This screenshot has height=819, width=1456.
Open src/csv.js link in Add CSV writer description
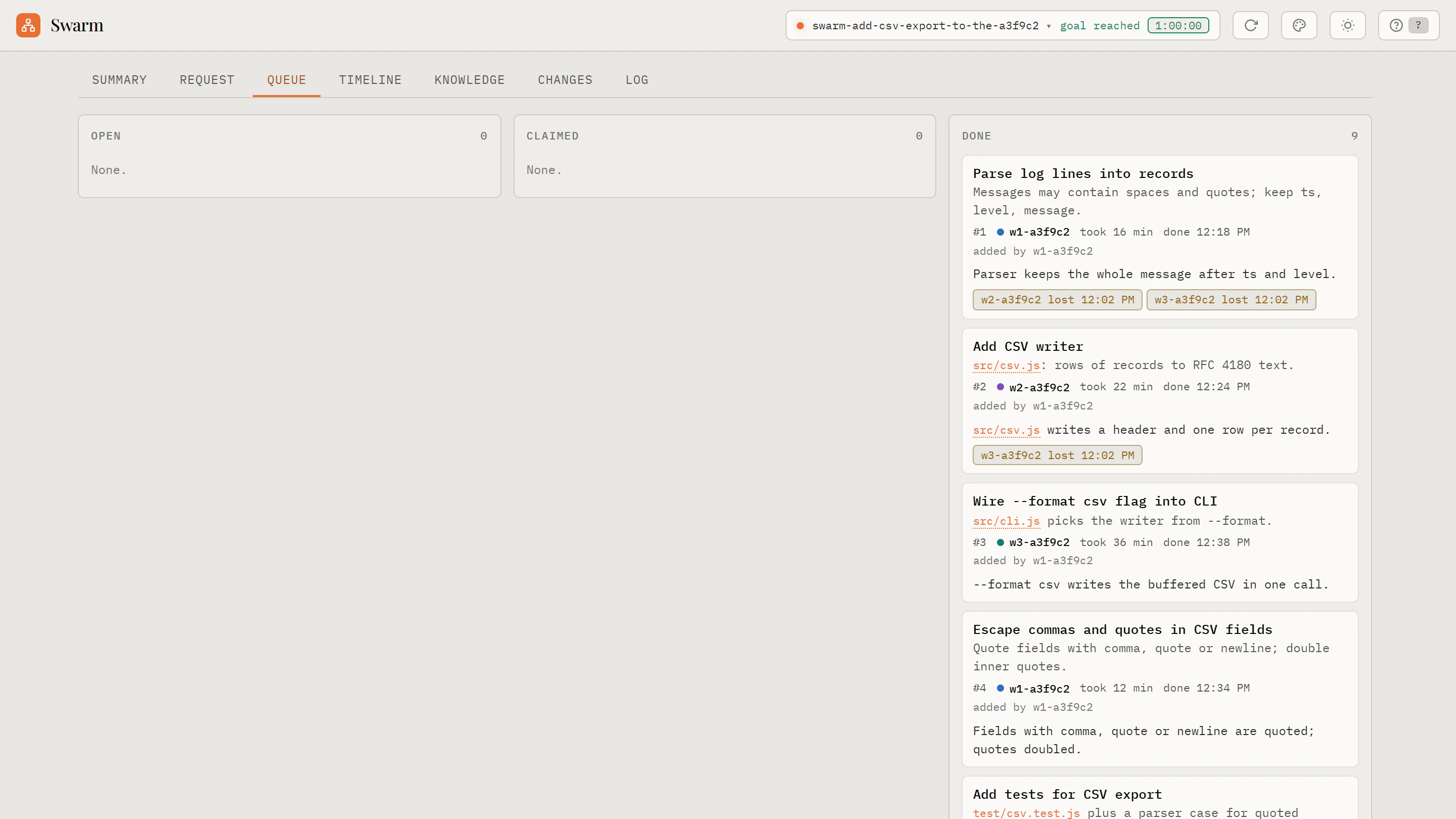[x=1006, y=365]
